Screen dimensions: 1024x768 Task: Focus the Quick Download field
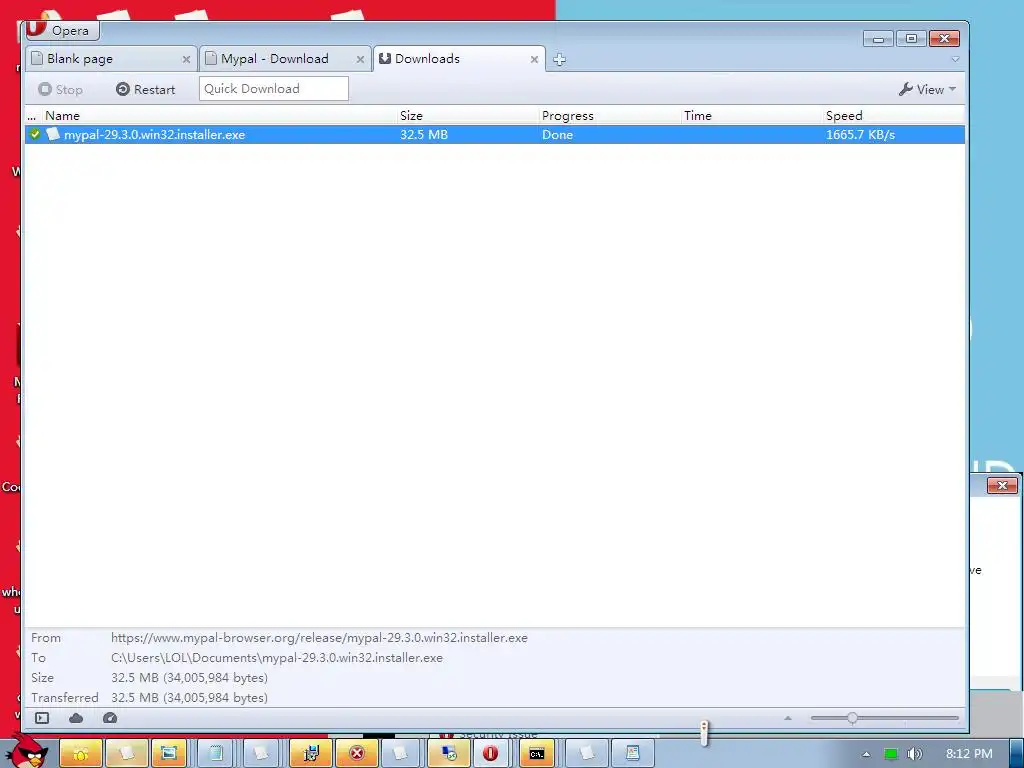pyautogui.click(x=274, y=89)
